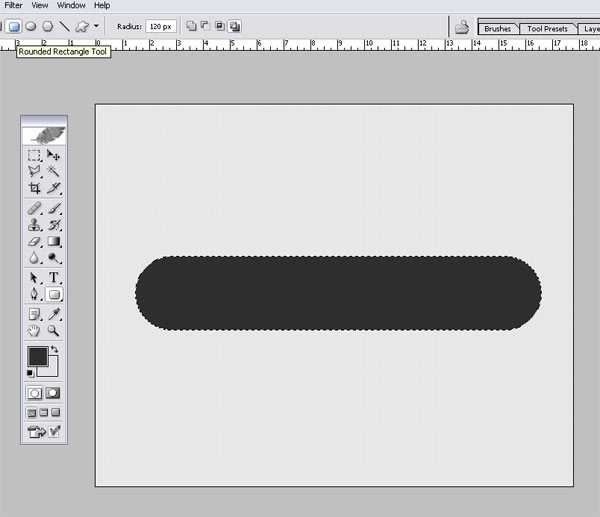Select the Slice tool
Viewport: 600px width, 517px height.
54,188
